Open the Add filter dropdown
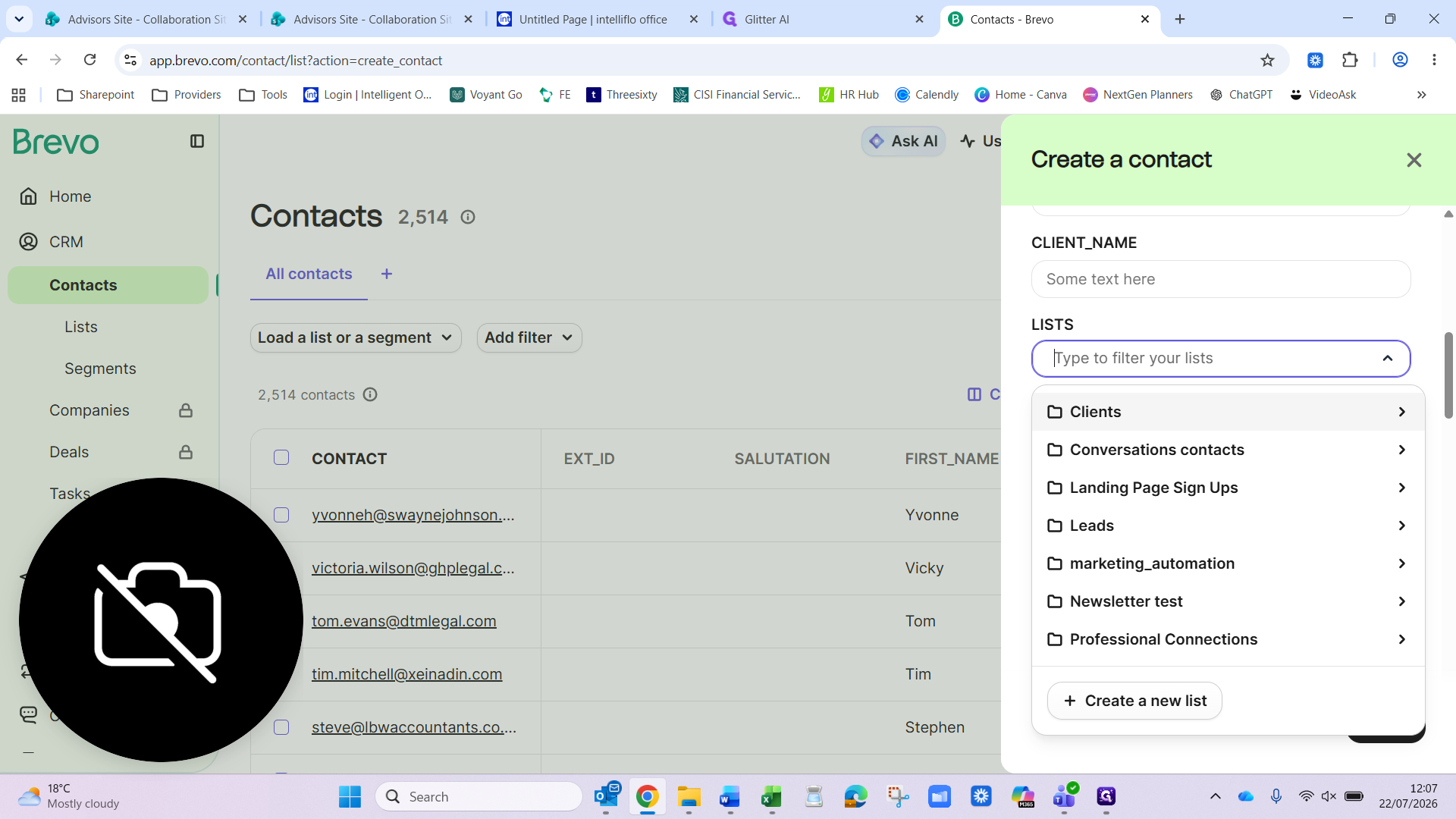The width and height of the screenshot is (1456, 819). coord(529,337)
